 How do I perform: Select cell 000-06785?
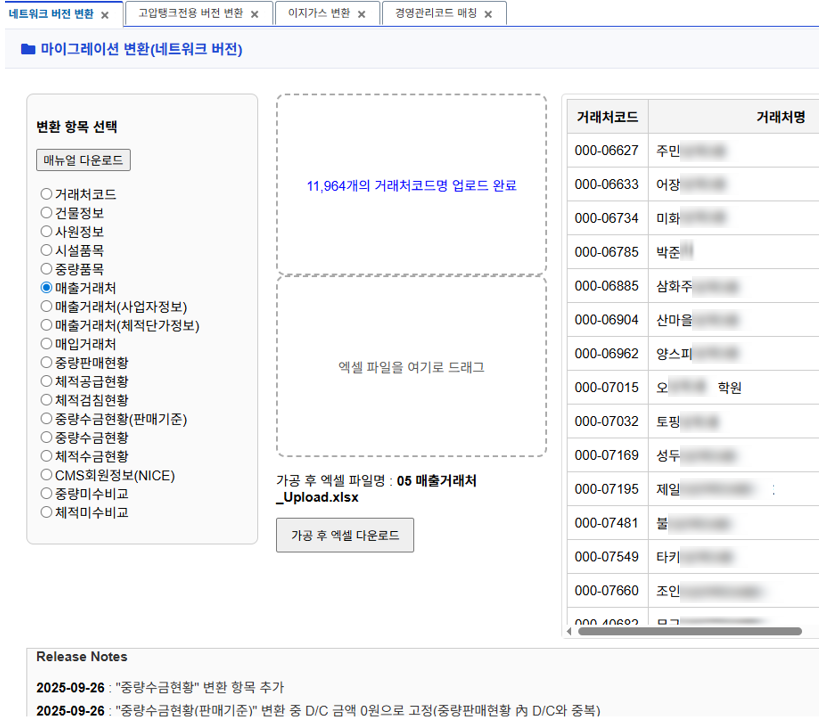(607, 252)
